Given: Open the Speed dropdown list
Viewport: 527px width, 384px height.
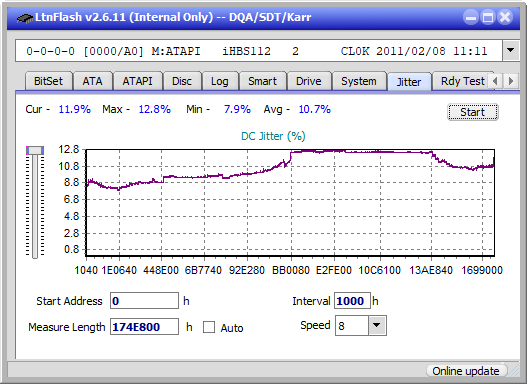Looking at the screenshot, I should (x=377, y=325).
